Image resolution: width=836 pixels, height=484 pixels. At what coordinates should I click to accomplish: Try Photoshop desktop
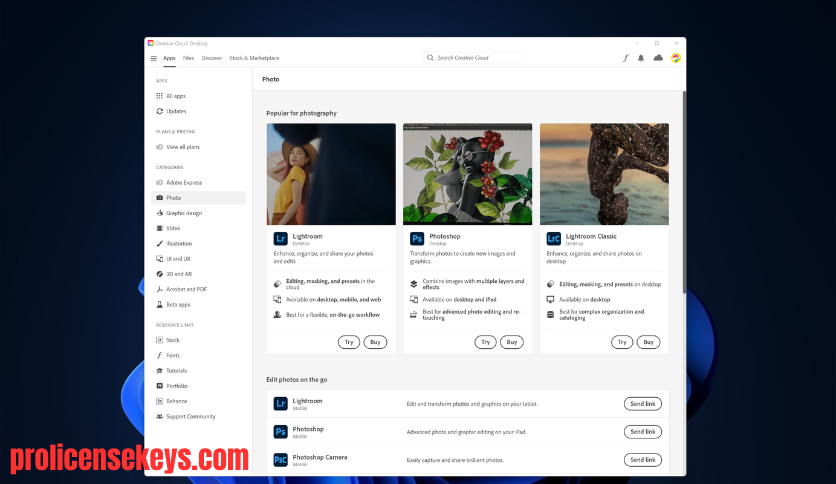coord(485,342)
